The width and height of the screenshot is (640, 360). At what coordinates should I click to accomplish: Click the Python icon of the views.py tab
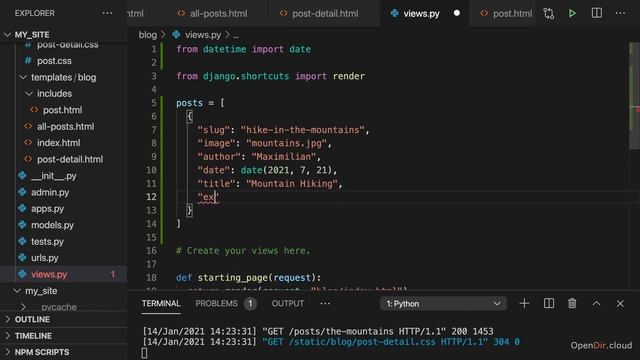394,13
